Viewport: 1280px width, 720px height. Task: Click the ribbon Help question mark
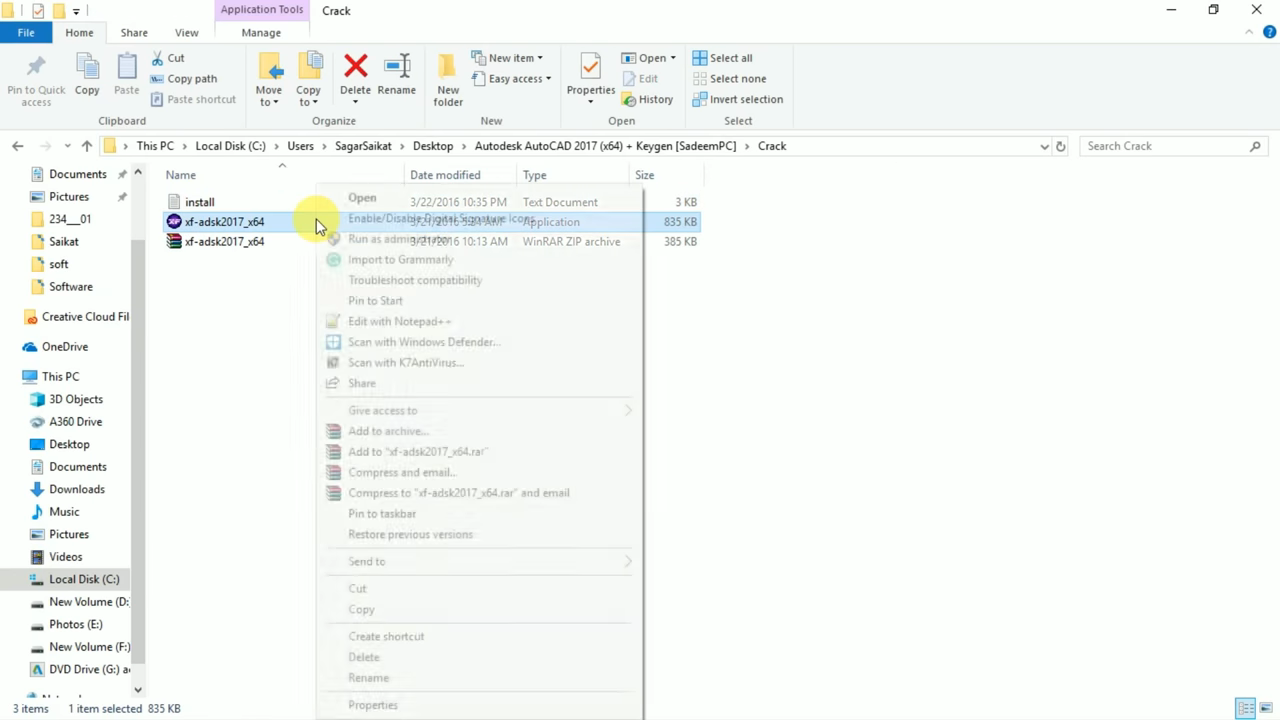coord(1270,33)
